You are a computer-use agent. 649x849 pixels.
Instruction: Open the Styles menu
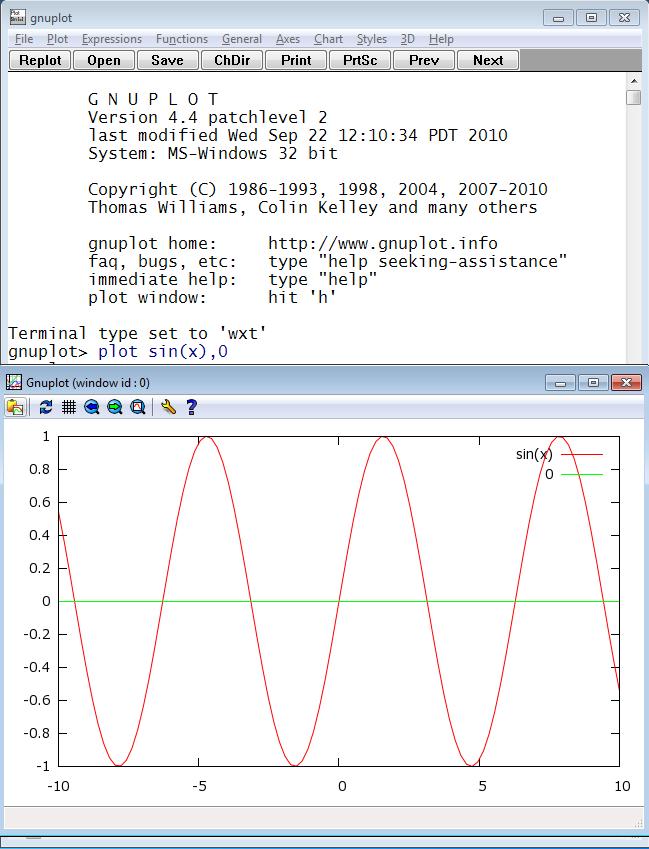click(x=372, y=39)
